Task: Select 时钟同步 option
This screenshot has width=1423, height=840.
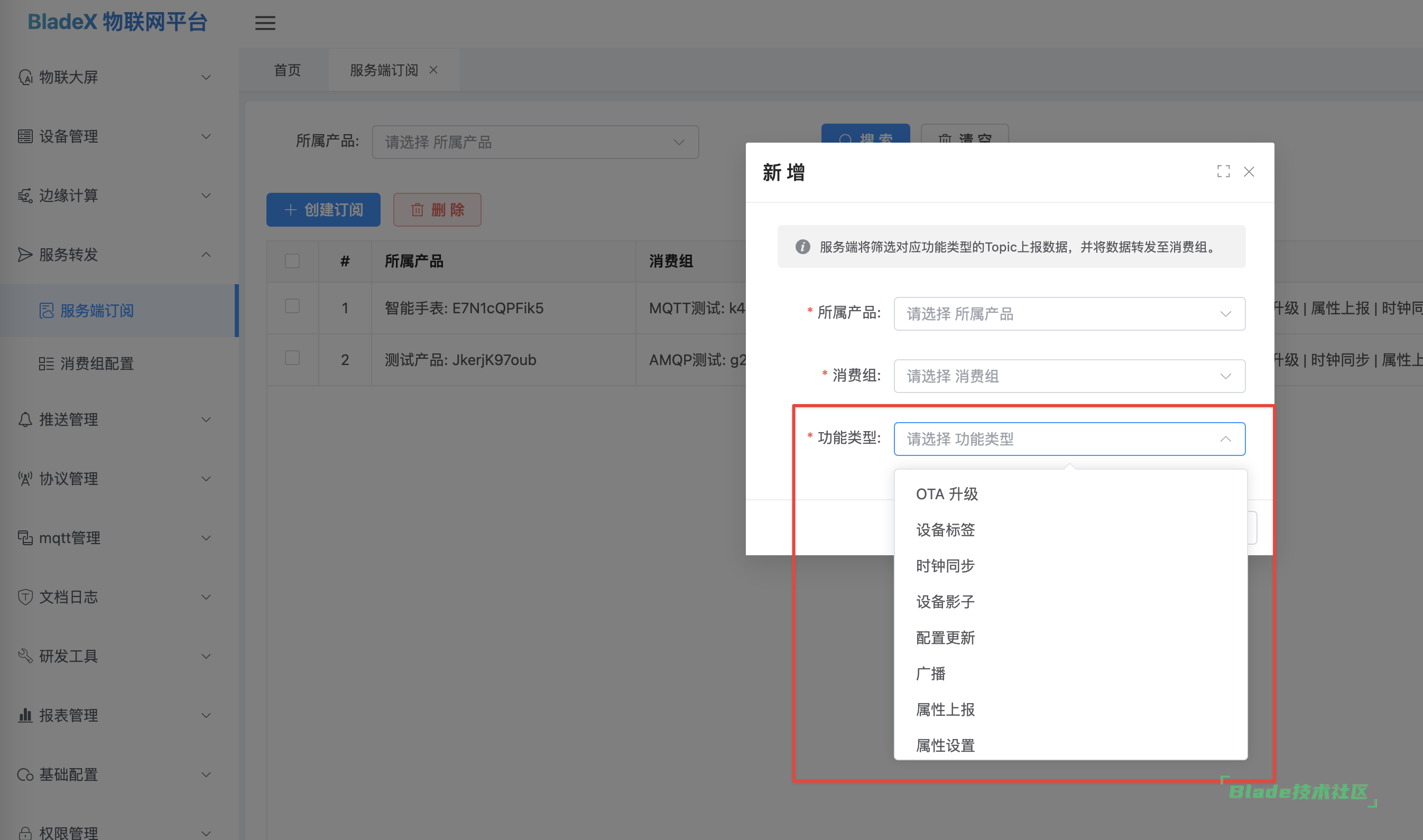Action: tap(1070, 566)
